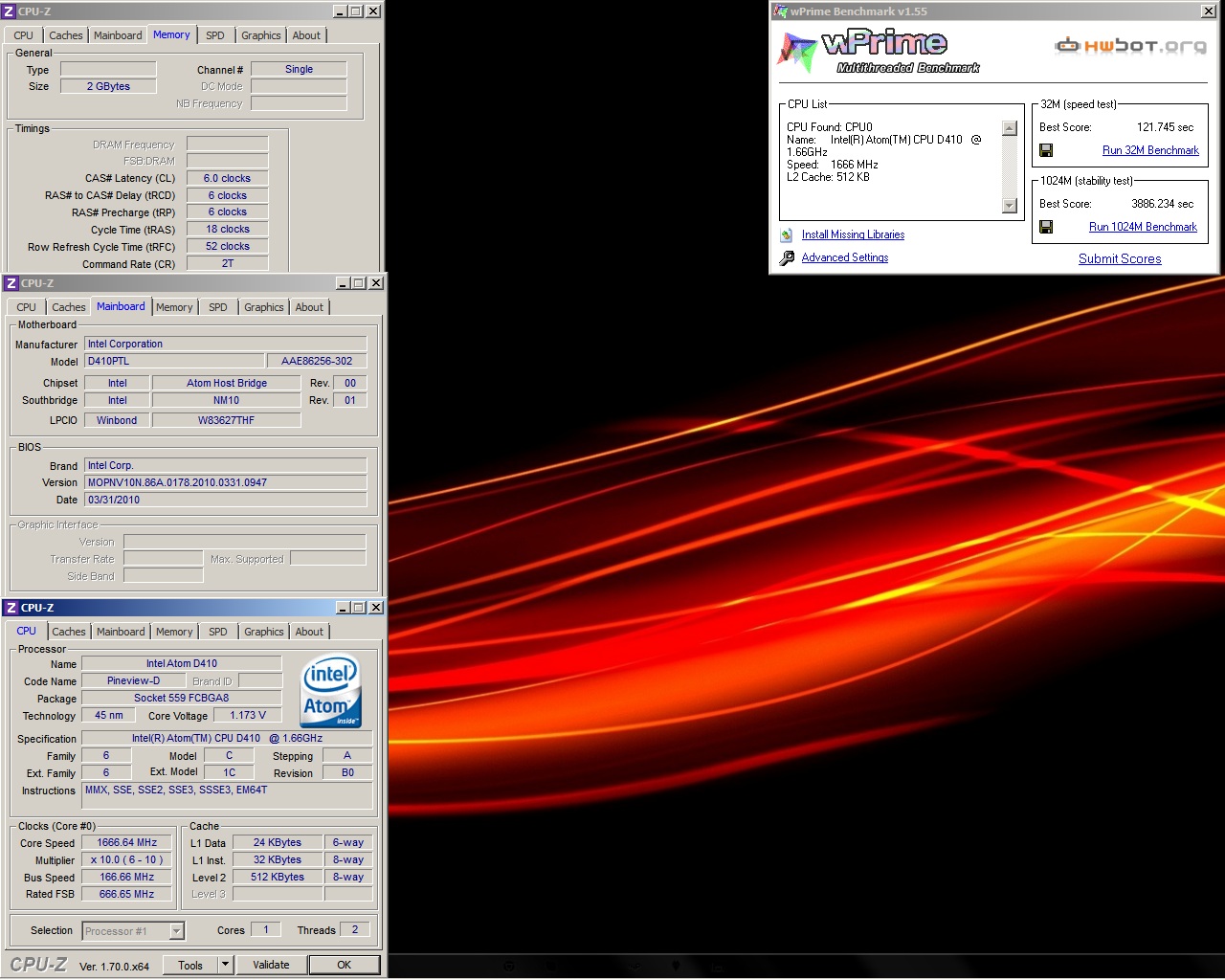1225x980 pixels.
Task: Open About tab in middle CPU-Z window
Action: (x=309, y=307)
